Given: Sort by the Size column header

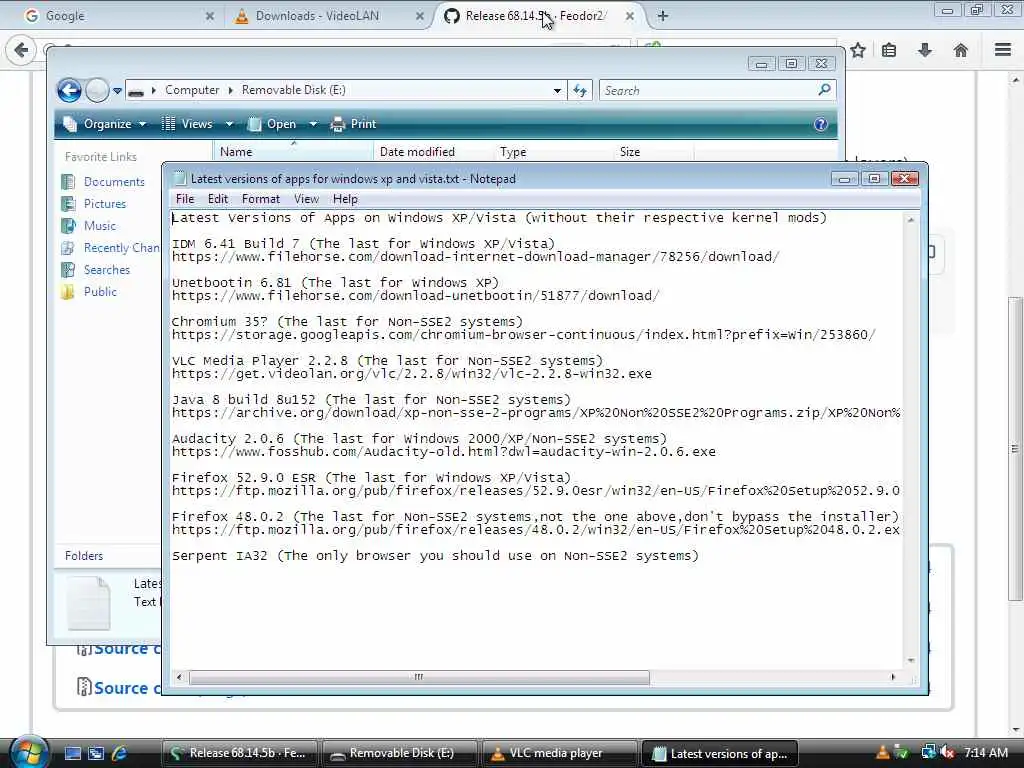Looking at the screenshot, I should click(653, 152).
